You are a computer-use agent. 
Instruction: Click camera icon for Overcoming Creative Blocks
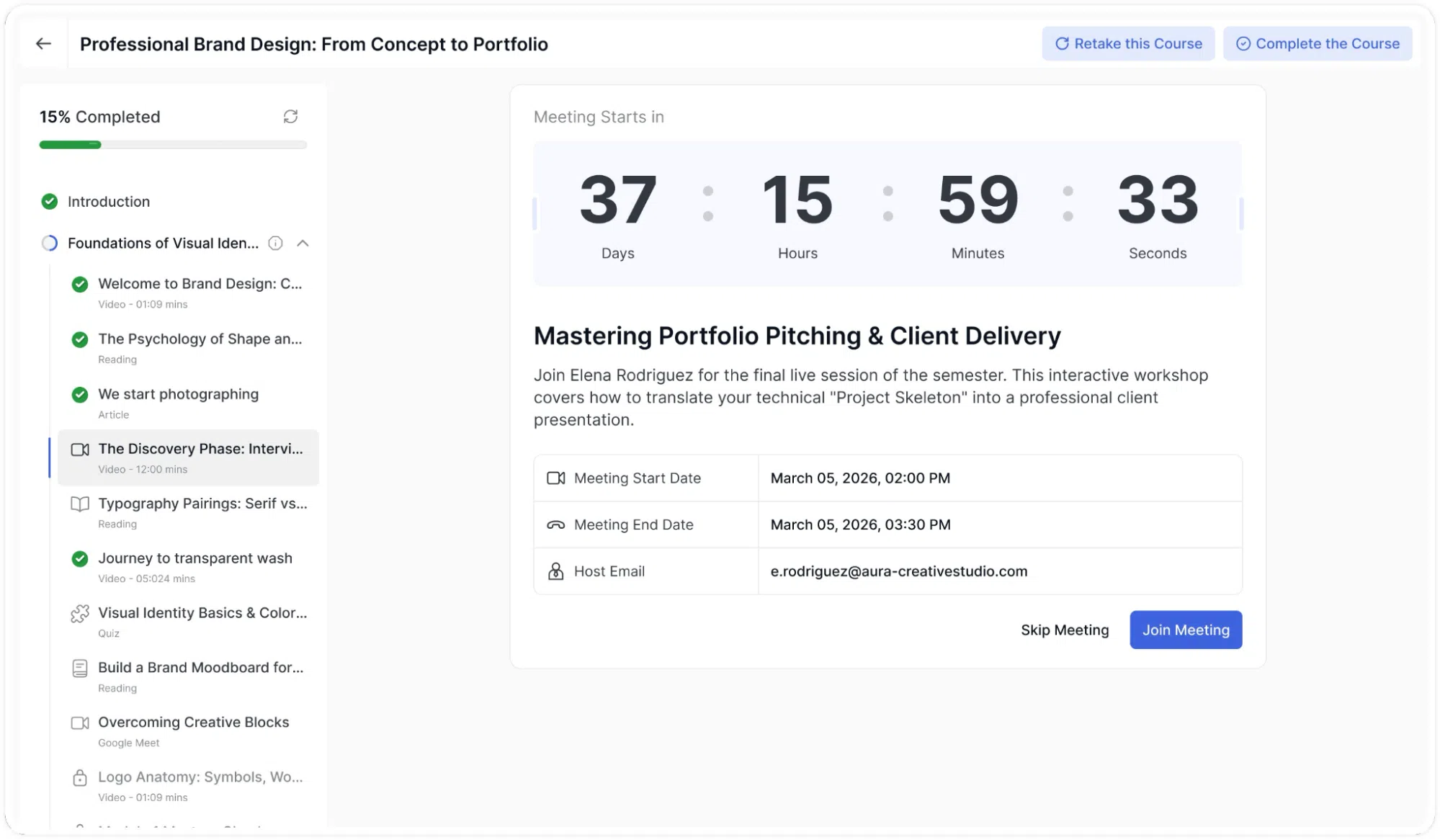tap(80, 723)
